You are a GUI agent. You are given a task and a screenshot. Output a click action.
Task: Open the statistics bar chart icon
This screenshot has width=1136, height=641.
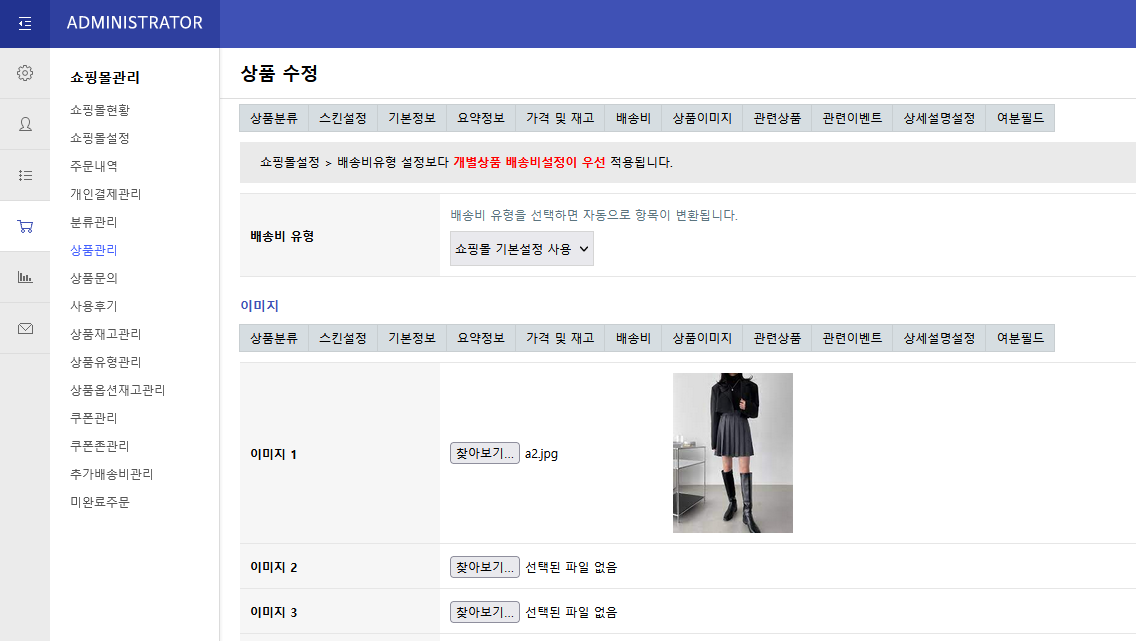click(25, 277)
